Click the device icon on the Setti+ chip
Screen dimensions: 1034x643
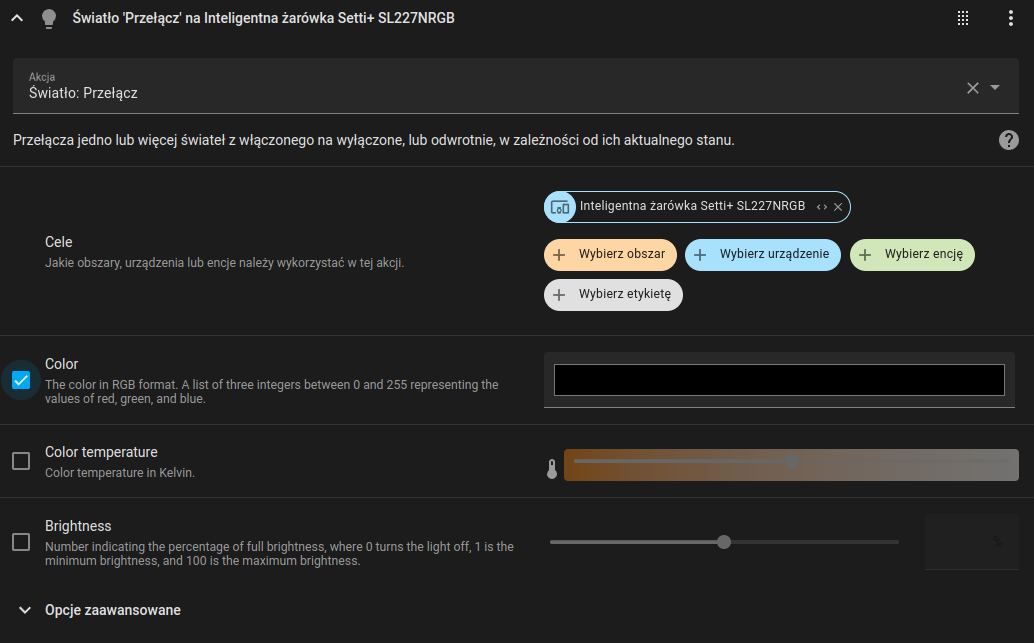pyautogui.click(x=560, y=207)
